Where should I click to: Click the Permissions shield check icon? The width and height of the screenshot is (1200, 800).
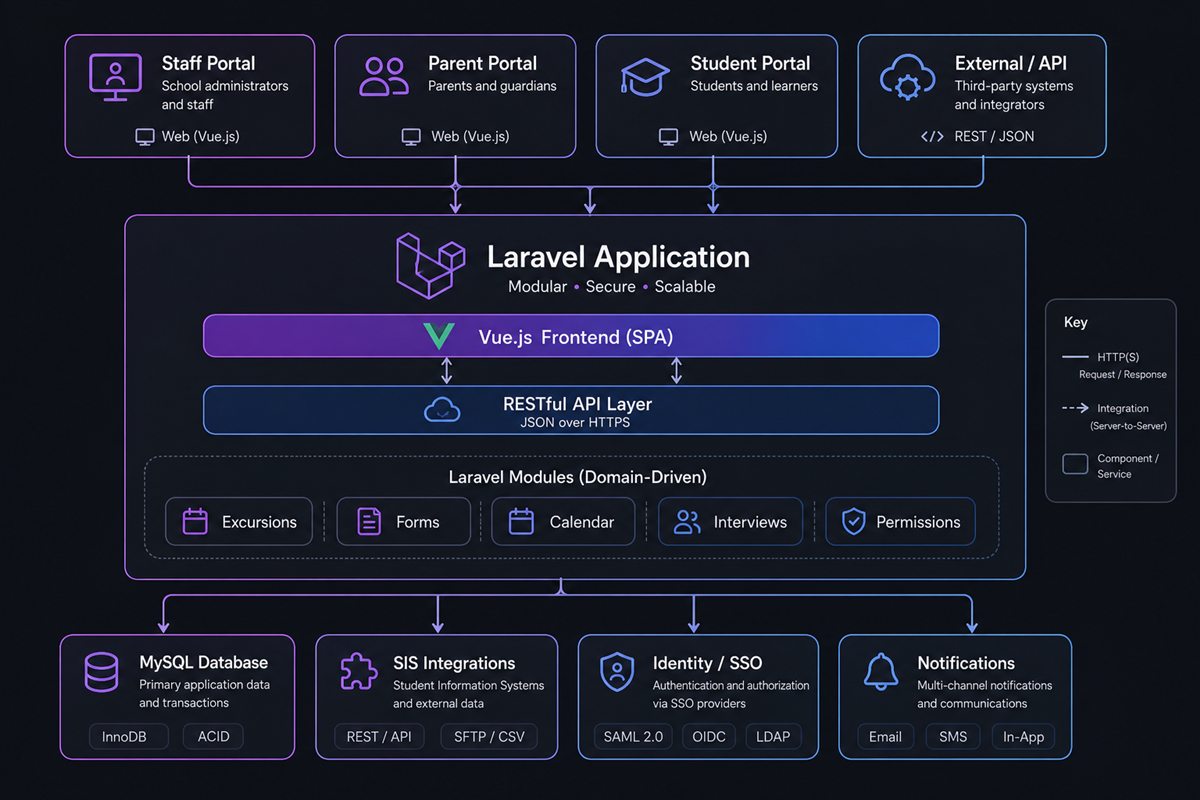[853, 521]
